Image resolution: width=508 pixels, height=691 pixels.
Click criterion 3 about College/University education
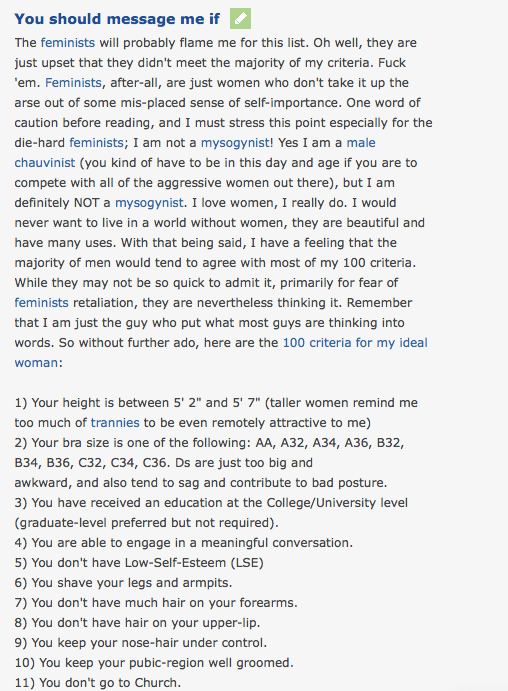[x=211, y=513]
